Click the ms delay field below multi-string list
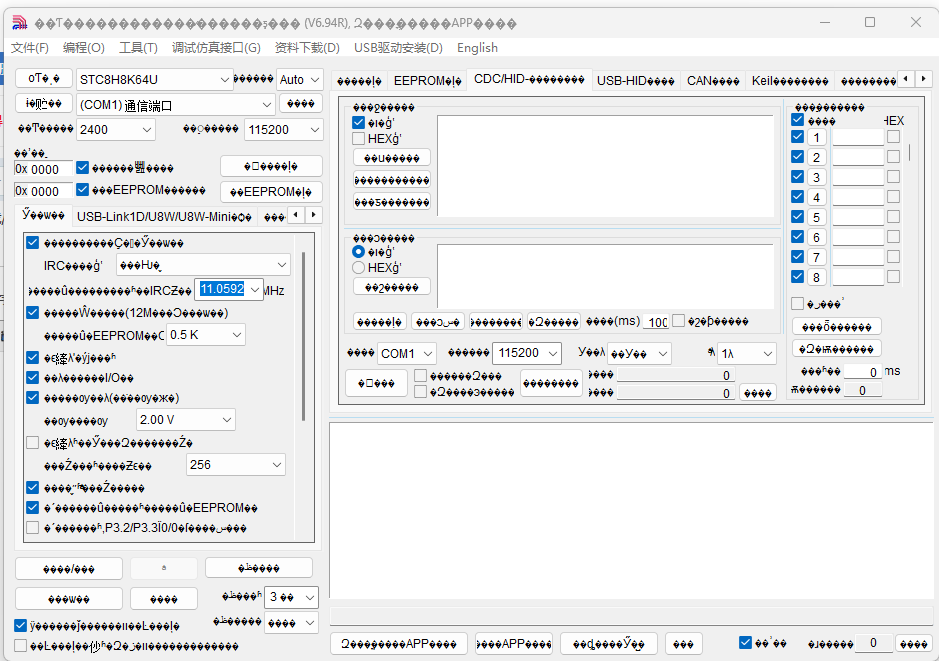Viewport: 939px width, 661px height. coord(863,372)
